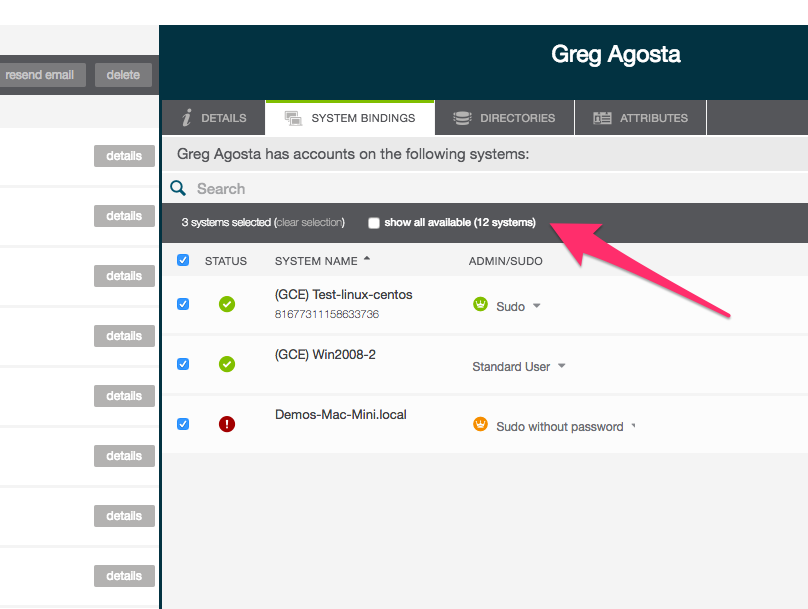
Task: Open Sudo without password dropdown
Action: (634, 427)
